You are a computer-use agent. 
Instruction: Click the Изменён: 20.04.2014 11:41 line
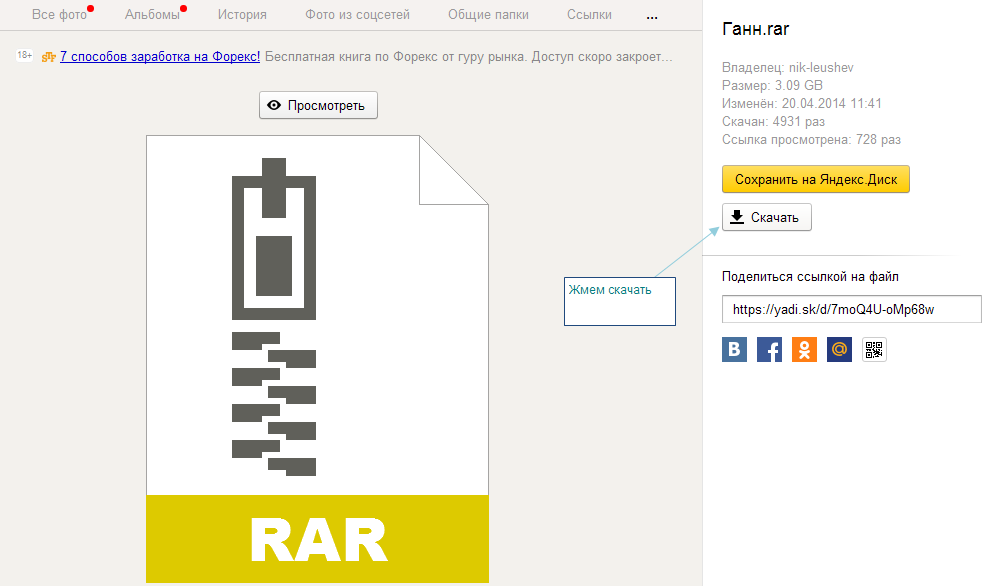(802, 103)
